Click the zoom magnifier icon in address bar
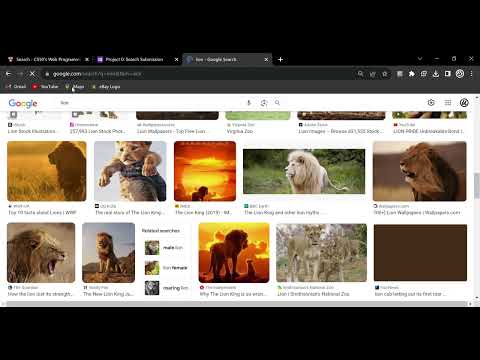This screenshot has height=360, width=480. [360, 74]
